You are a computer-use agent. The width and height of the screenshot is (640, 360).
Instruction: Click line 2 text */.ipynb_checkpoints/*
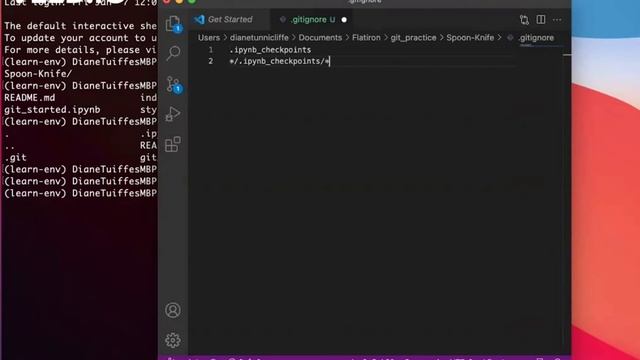[x=279, y=61]
